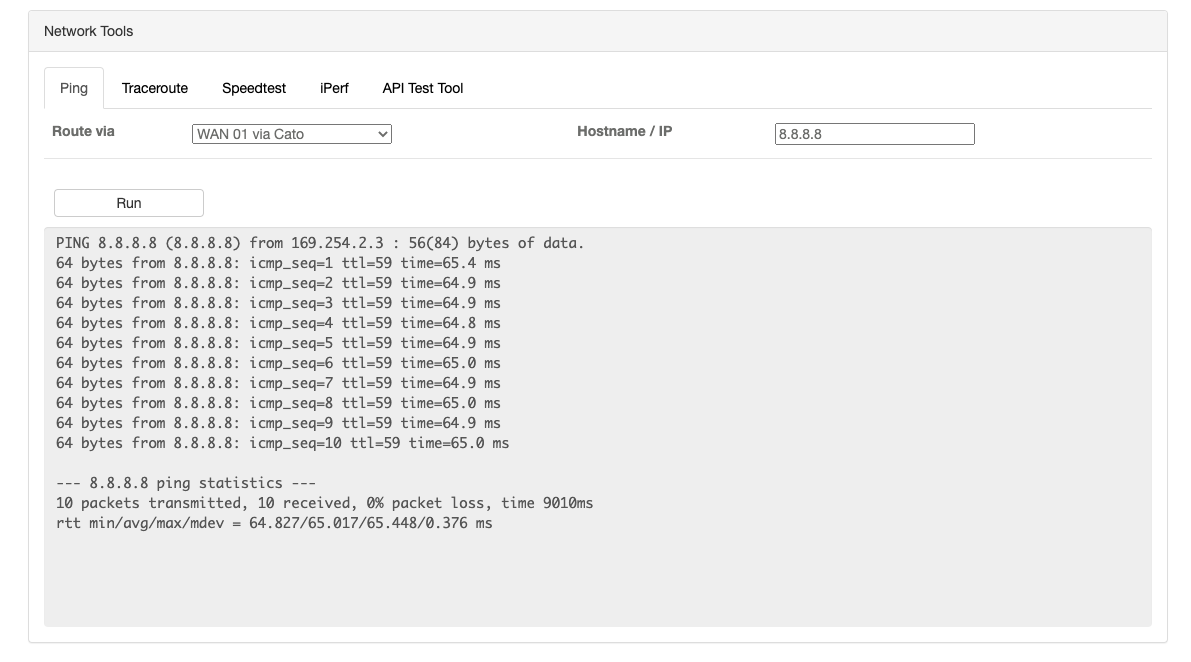Click the Network Tools panel header

tap(89, 31)
